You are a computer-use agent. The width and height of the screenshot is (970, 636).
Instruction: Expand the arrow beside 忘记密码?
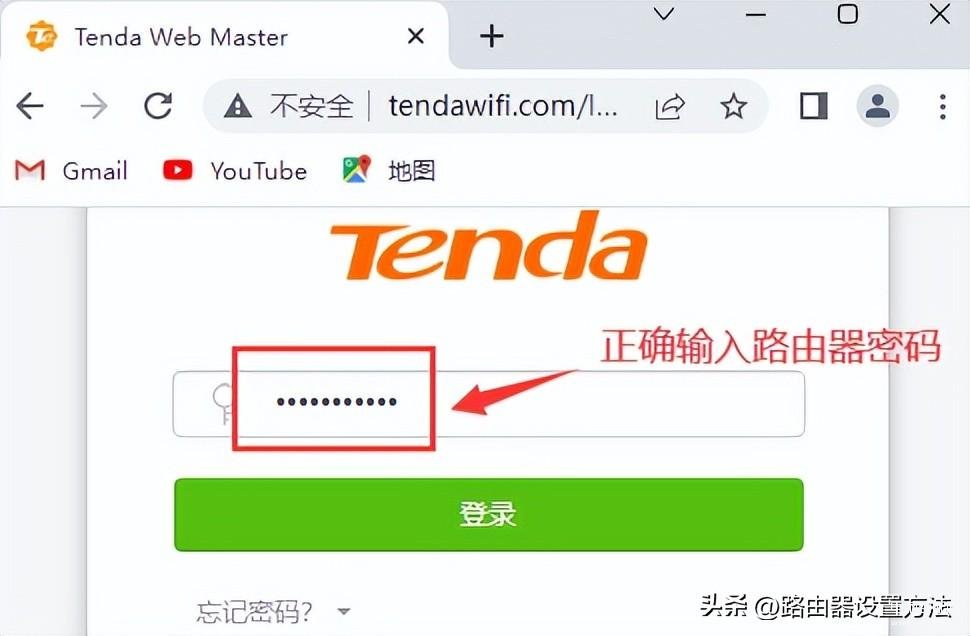click(343, 611)
